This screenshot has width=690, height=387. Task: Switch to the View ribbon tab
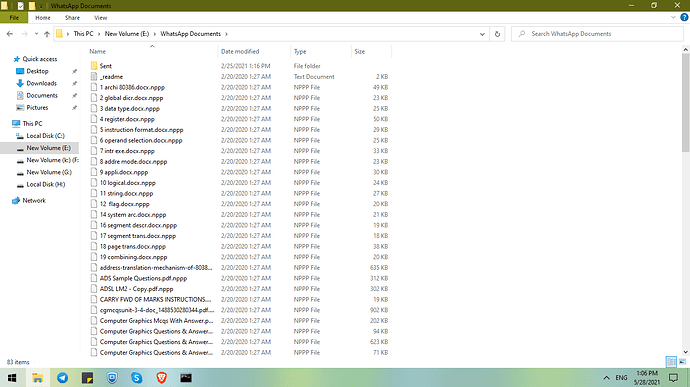pyautogui.click(x=100, y=18)
